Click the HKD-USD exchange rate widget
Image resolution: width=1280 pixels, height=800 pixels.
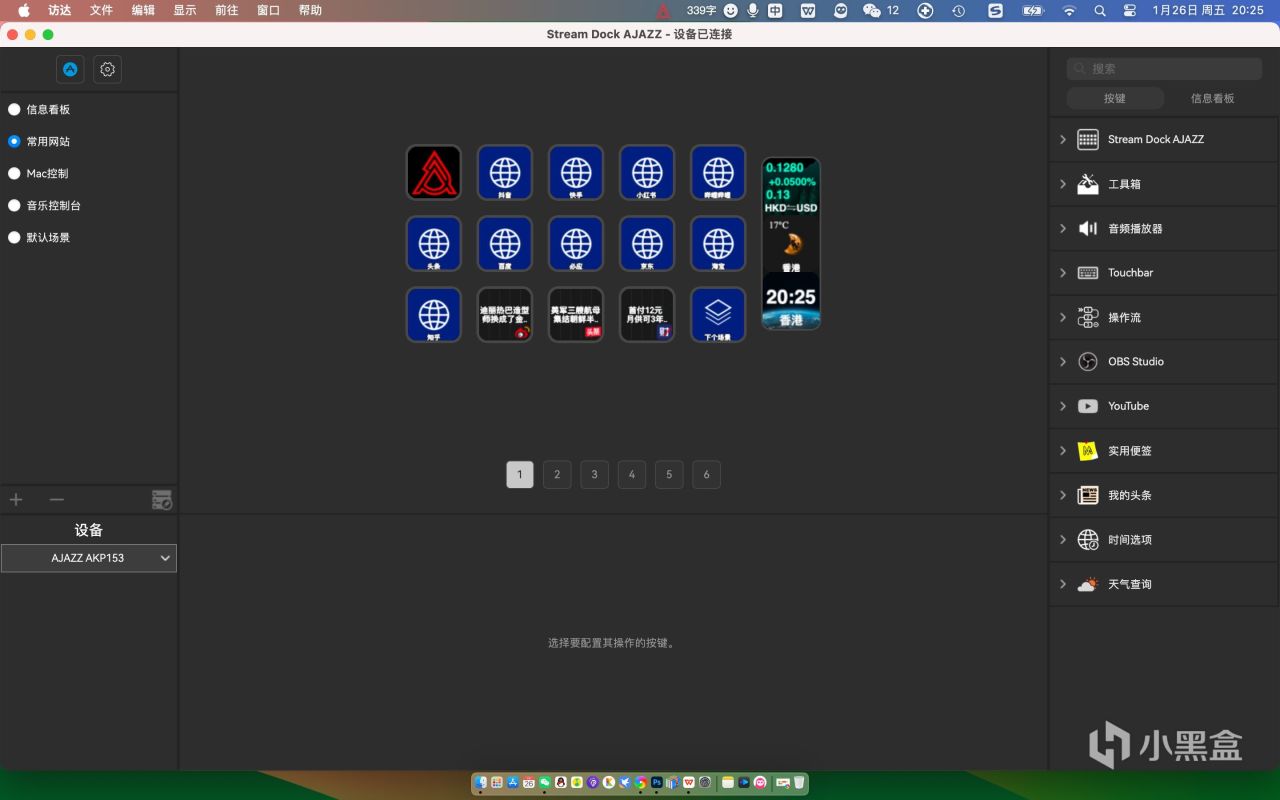791,187
